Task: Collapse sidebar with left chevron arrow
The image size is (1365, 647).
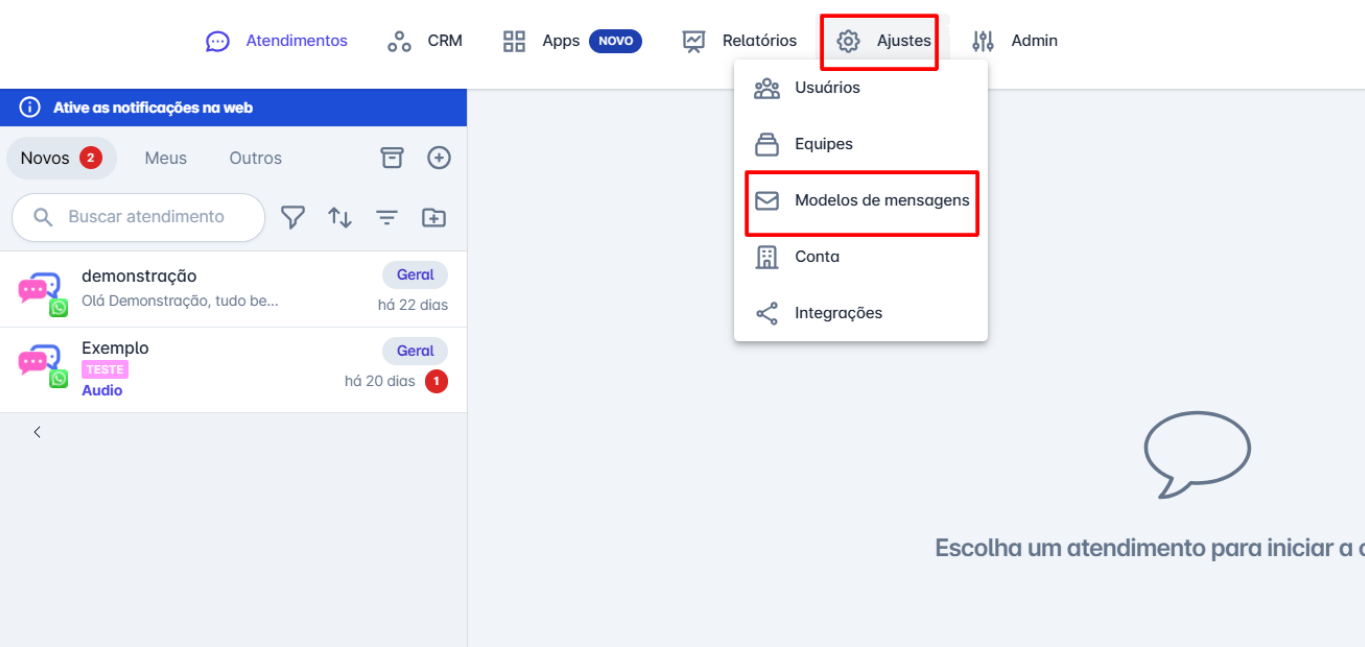Action: (x=37, y=432)
